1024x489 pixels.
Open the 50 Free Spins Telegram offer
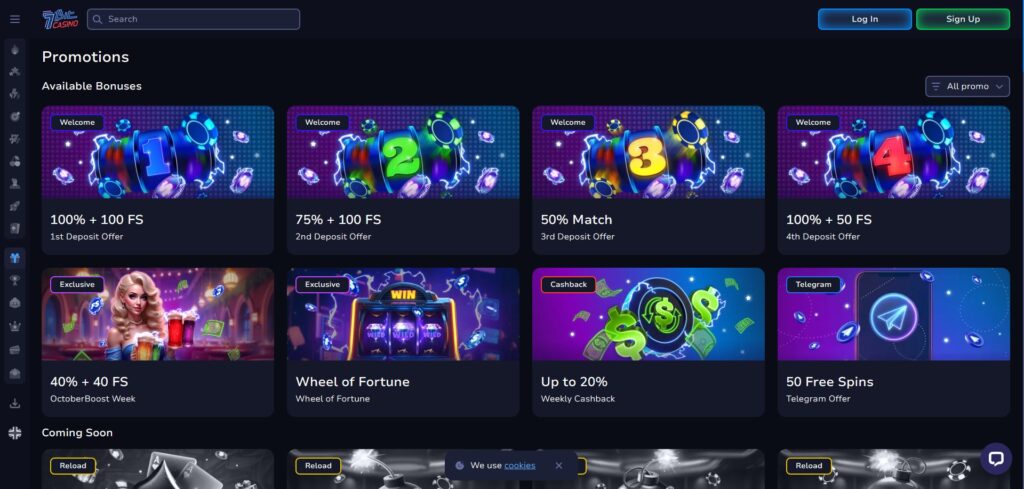click(893, 341)
